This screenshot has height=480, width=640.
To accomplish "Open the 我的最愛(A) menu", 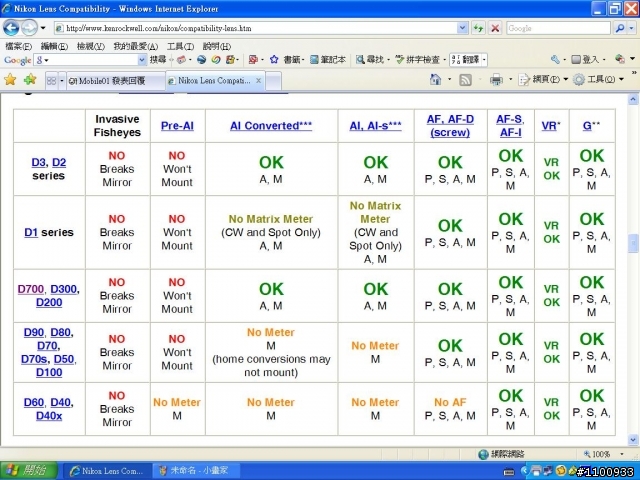I will coord(136,46).
